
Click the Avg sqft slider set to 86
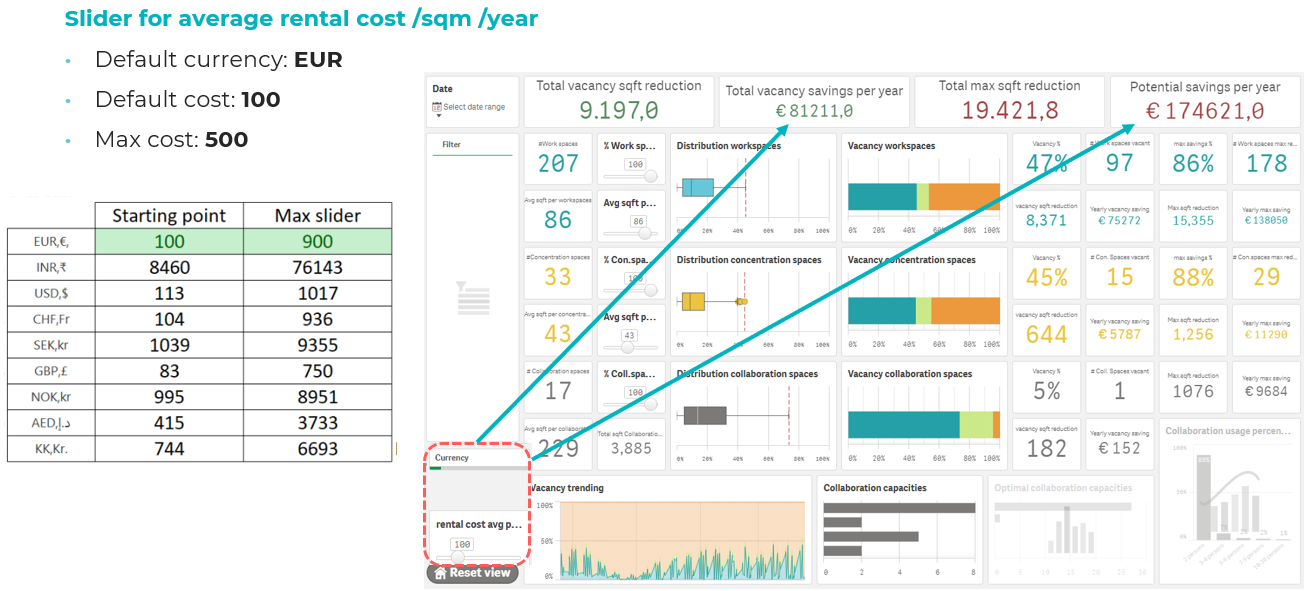[x=646, y=233]
